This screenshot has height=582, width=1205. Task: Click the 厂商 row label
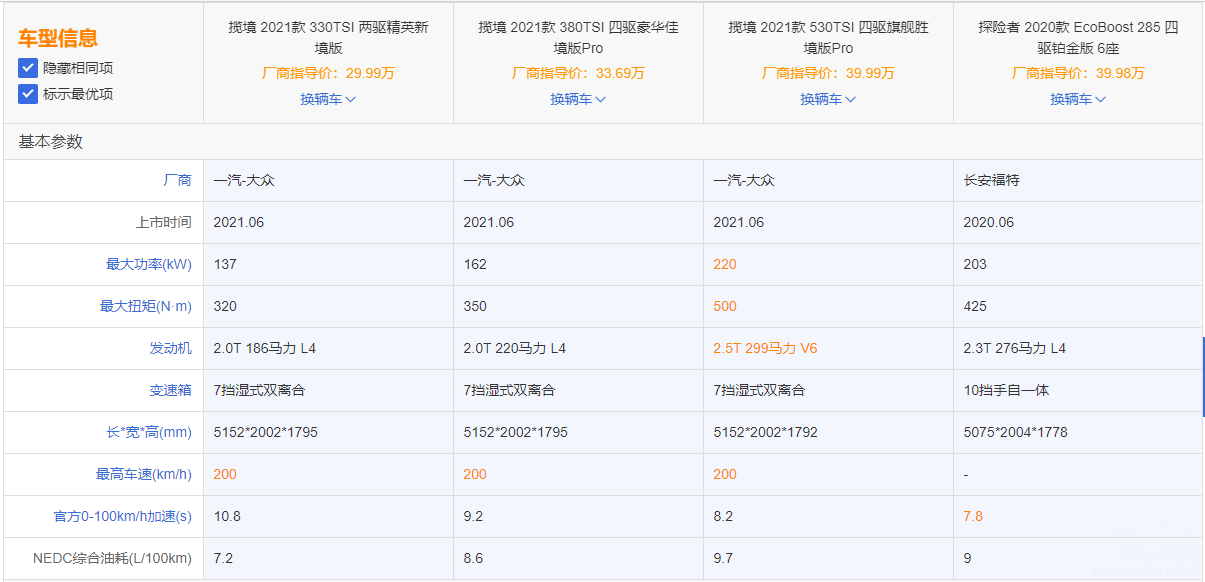(x=177, y=180)
